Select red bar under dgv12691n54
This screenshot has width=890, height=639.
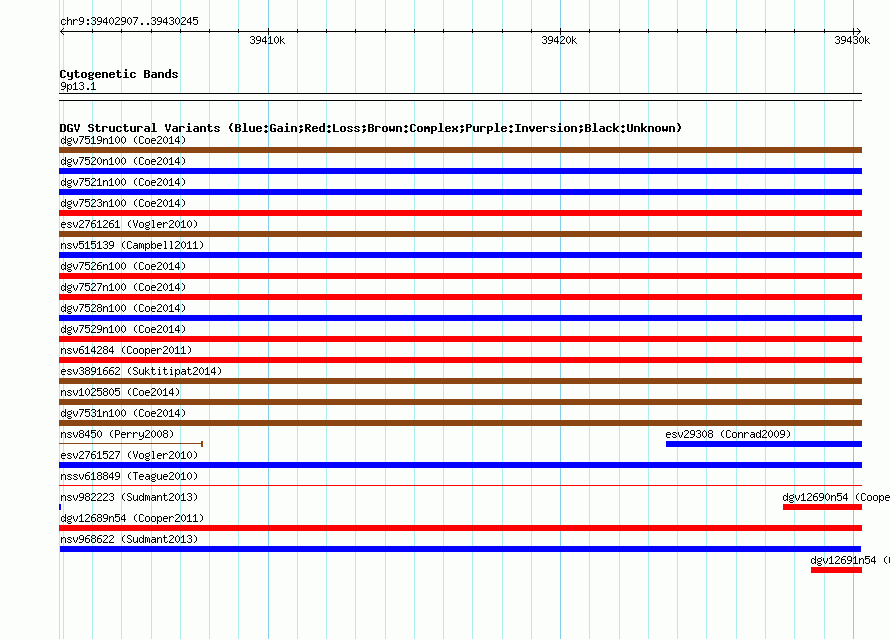pos(837,570)
